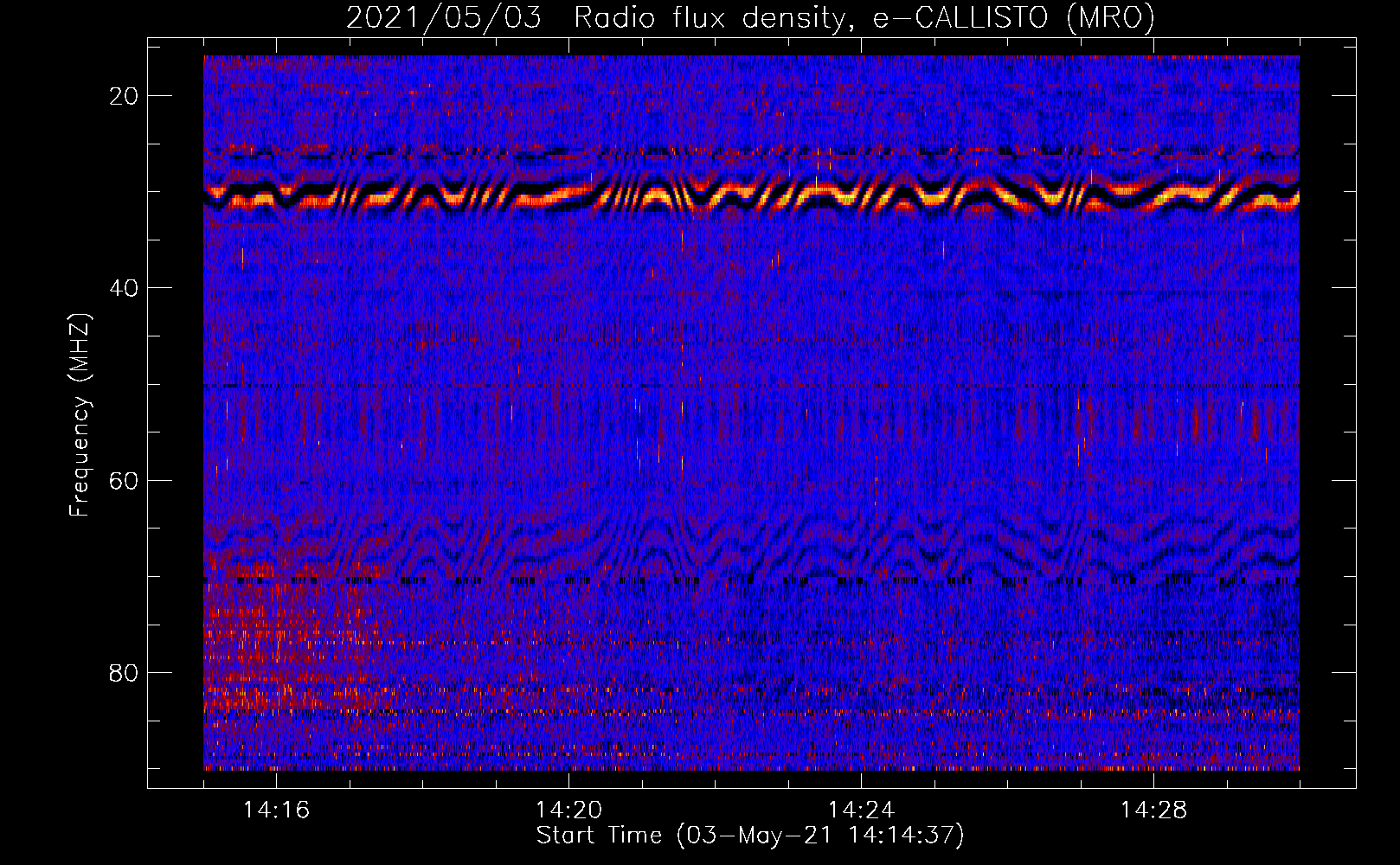Click the 'Start Time (03-May-21 14:14:37)' label
The image size is (1400, 865).
750,836
